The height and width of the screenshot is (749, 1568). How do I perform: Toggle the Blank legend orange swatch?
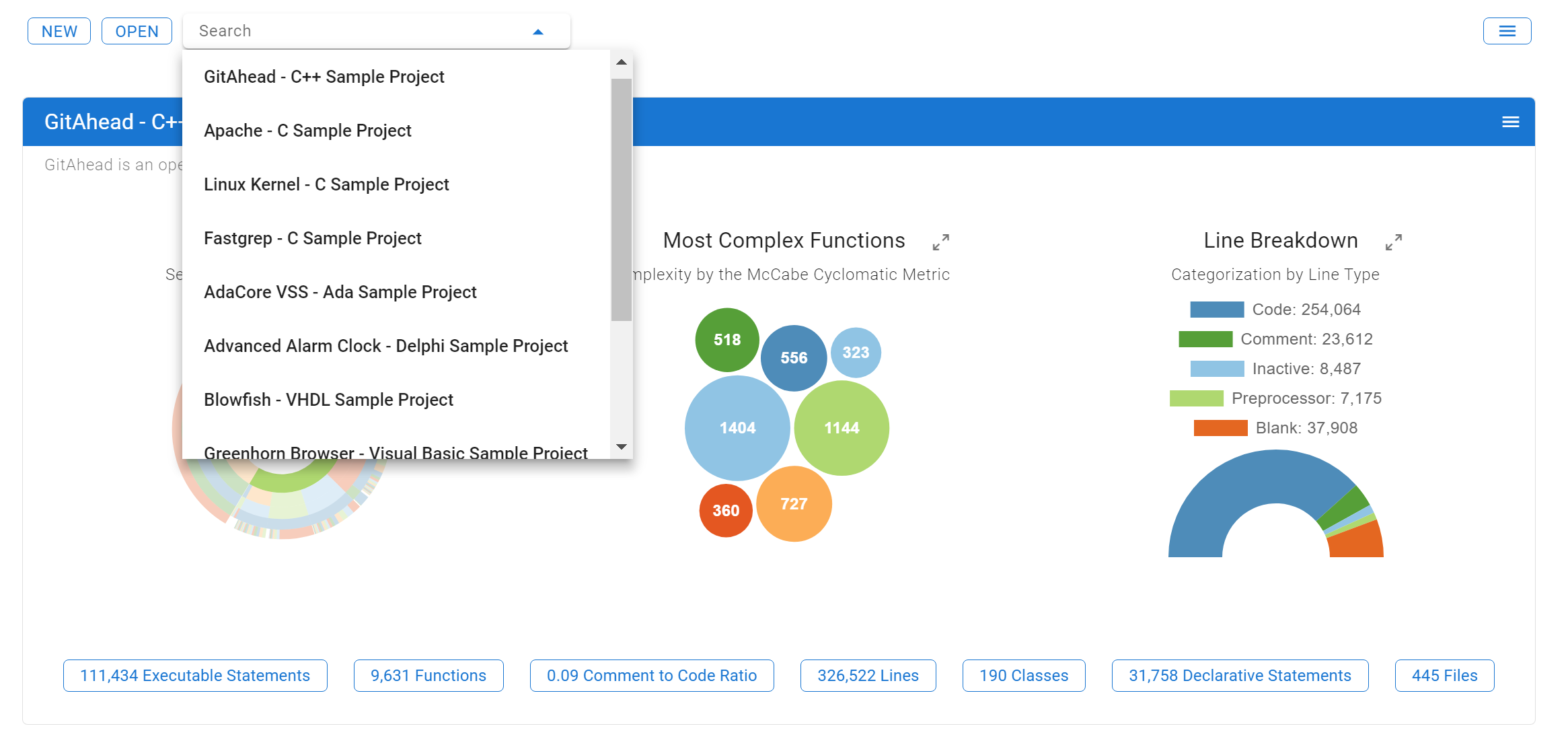pos(1220,428)
